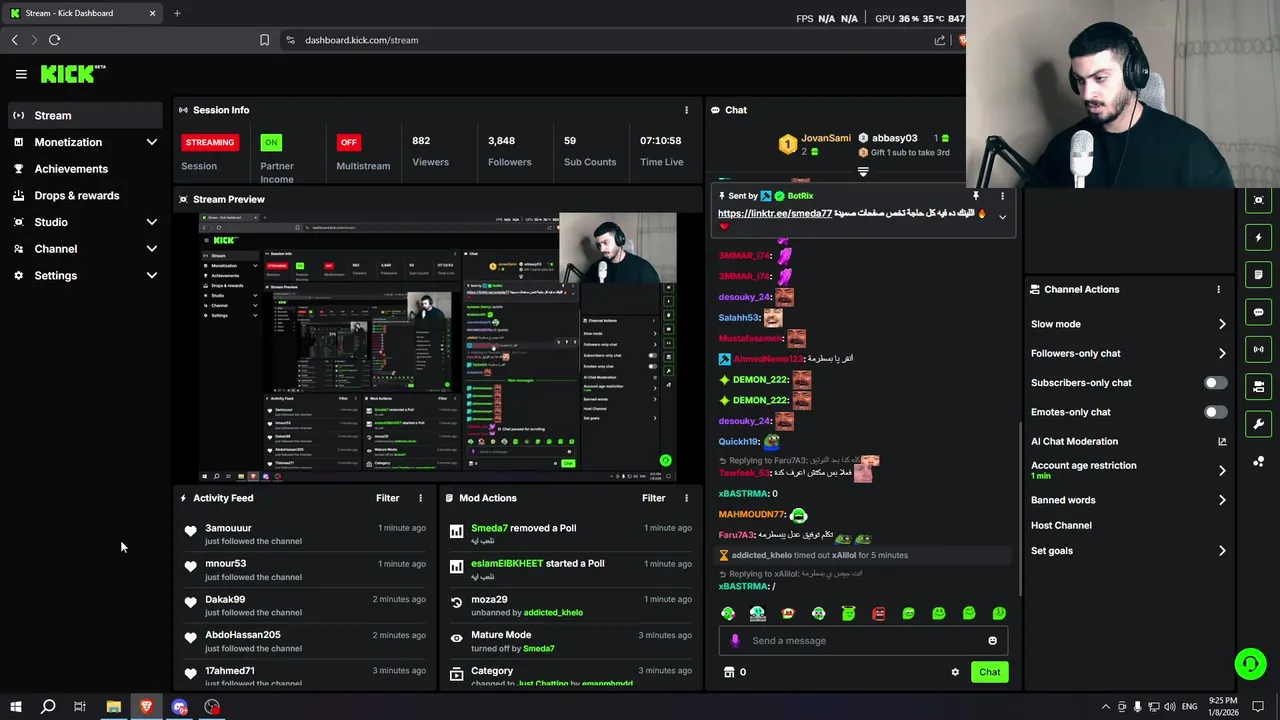Open Slow mode options arrow
1280x720 pixels.
(1222, 324)
